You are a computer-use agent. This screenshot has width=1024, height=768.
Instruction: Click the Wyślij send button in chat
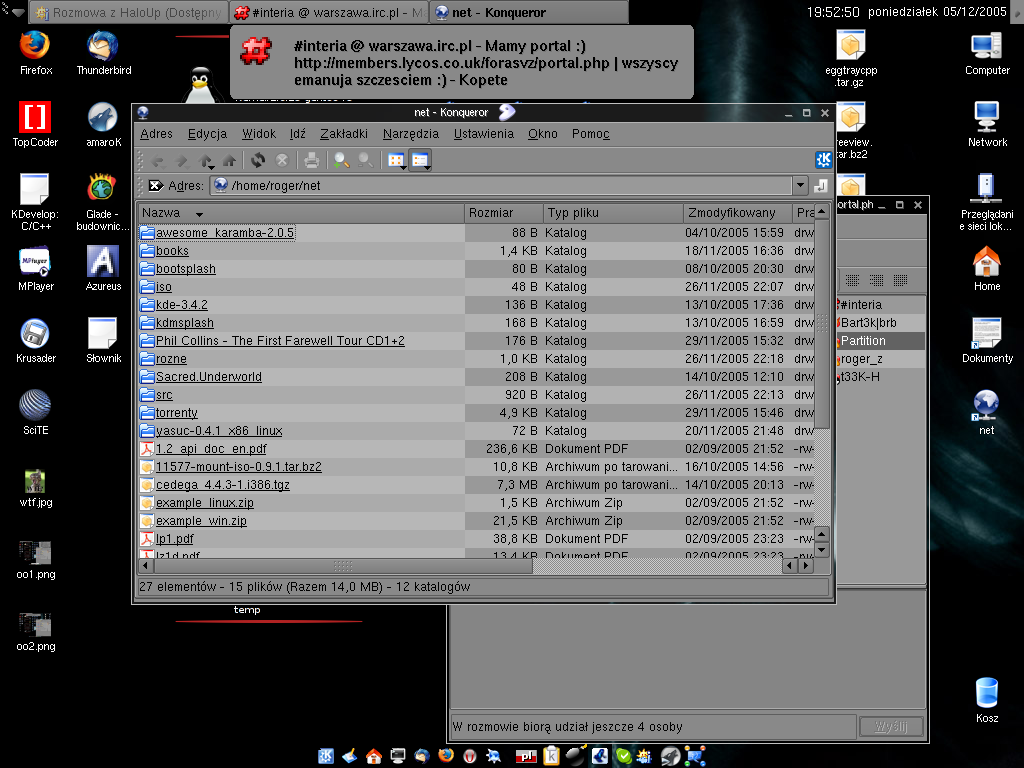891,726
